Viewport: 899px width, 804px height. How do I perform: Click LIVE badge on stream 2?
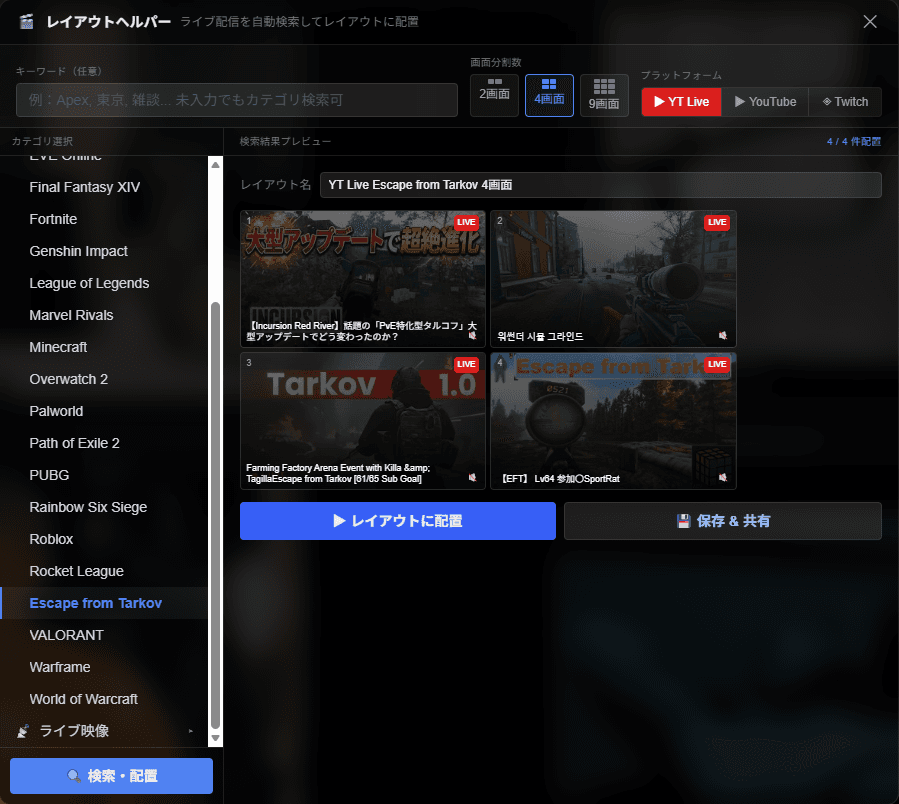717,222
